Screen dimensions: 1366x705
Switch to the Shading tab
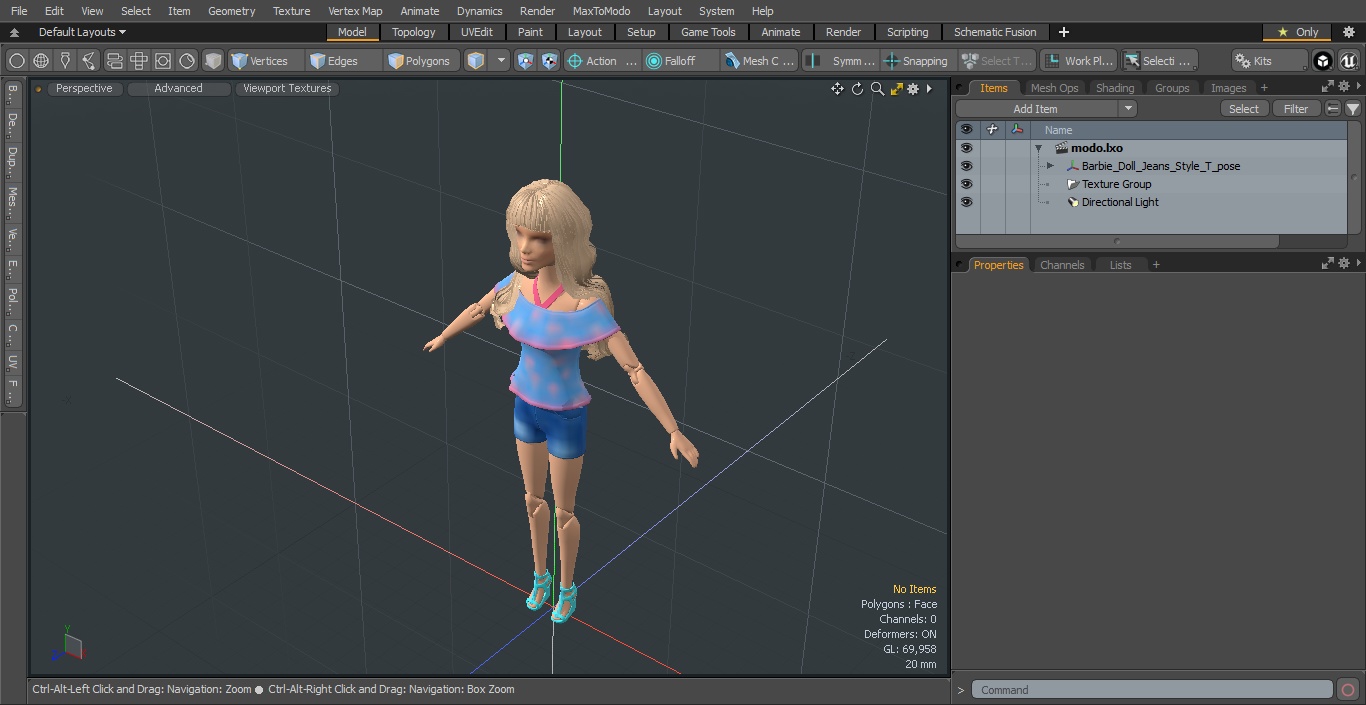point(1115,88)
